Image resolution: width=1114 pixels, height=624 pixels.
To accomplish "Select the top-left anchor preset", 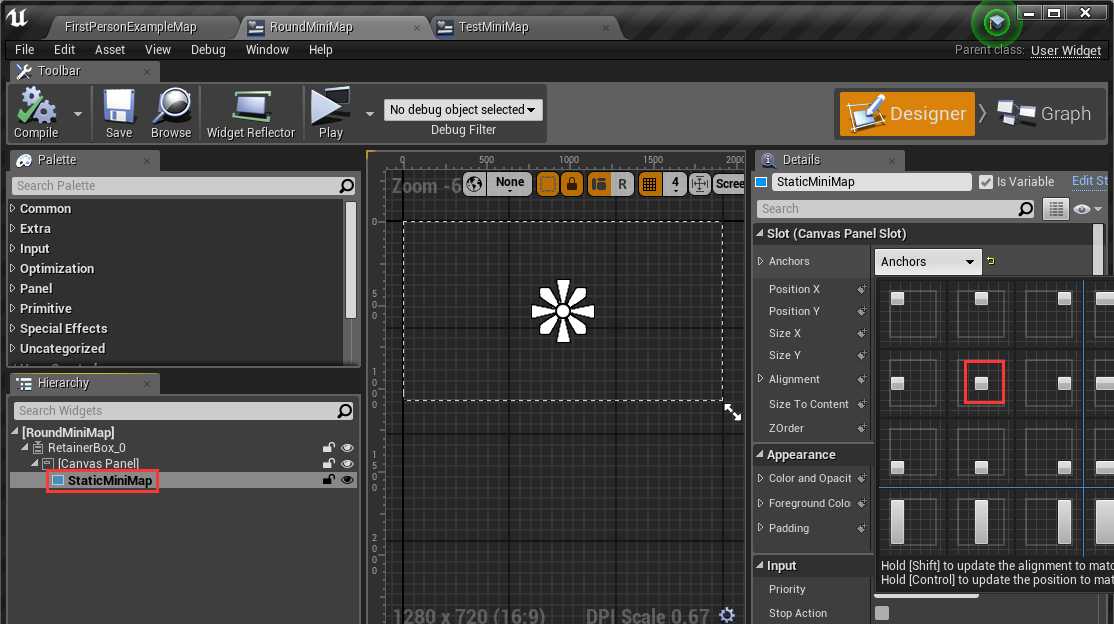I will coord(912,313).
